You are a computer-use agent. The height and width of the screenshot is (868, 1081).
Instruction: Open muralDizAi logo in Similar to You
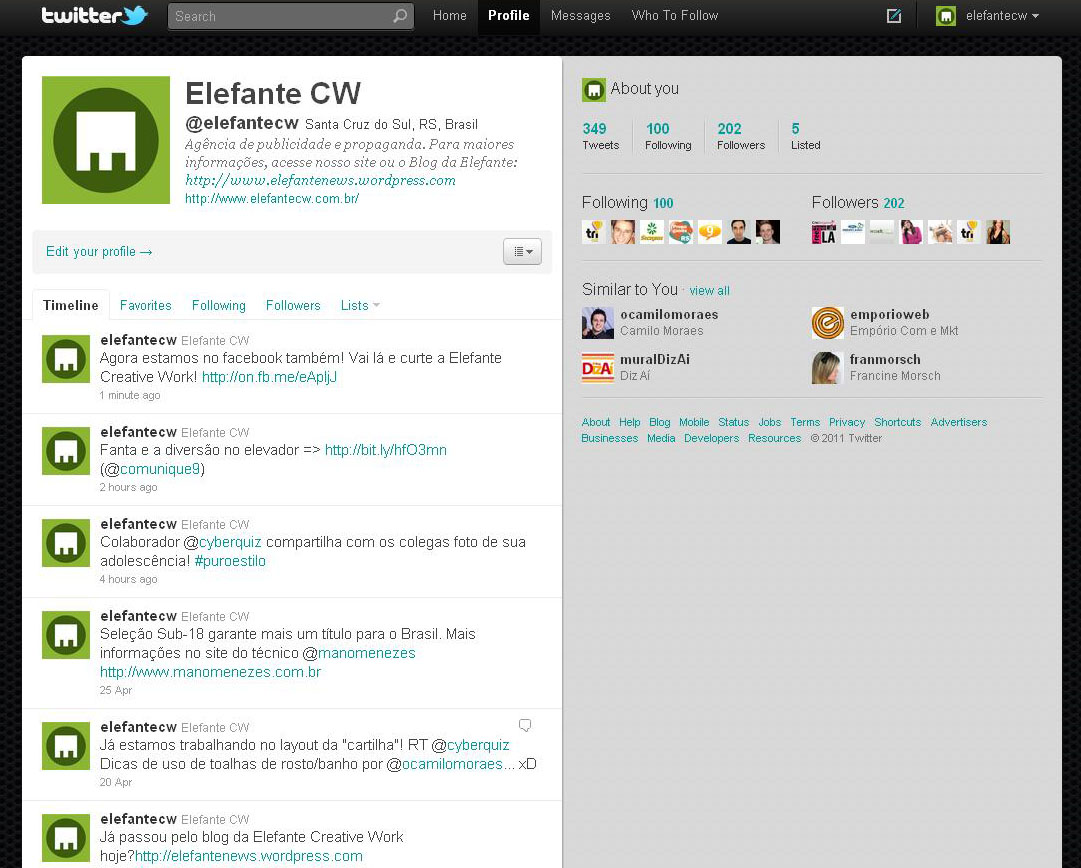598,367
